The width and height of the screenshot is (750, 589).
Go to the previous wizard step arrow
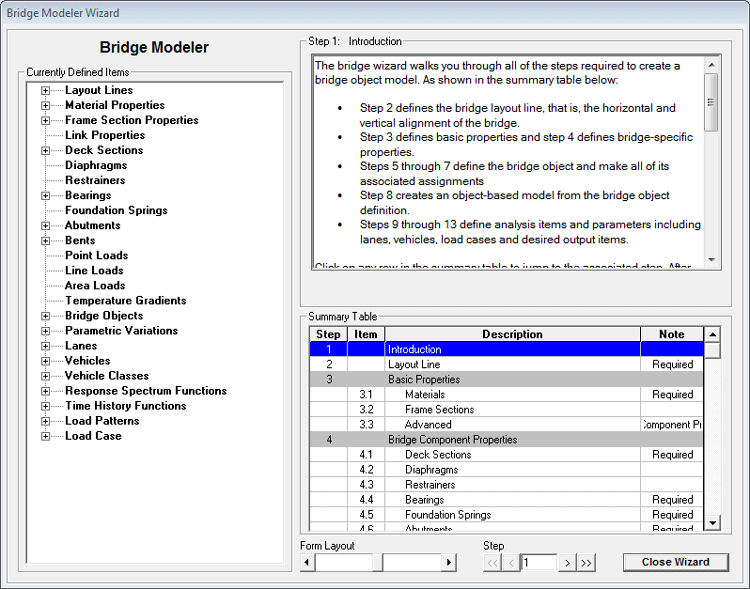pyautogui.click(x=511, y=563)
